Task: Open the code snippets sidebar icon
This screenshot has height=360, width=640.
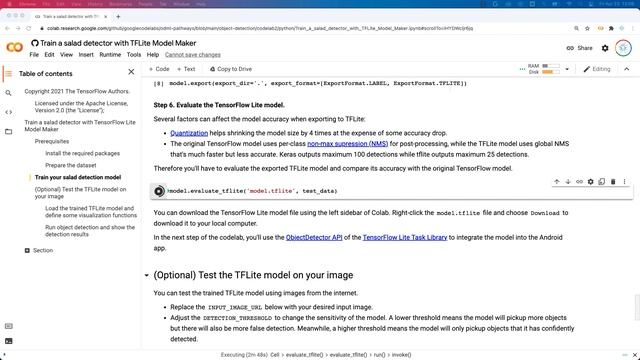Action: tap(9, 112)
